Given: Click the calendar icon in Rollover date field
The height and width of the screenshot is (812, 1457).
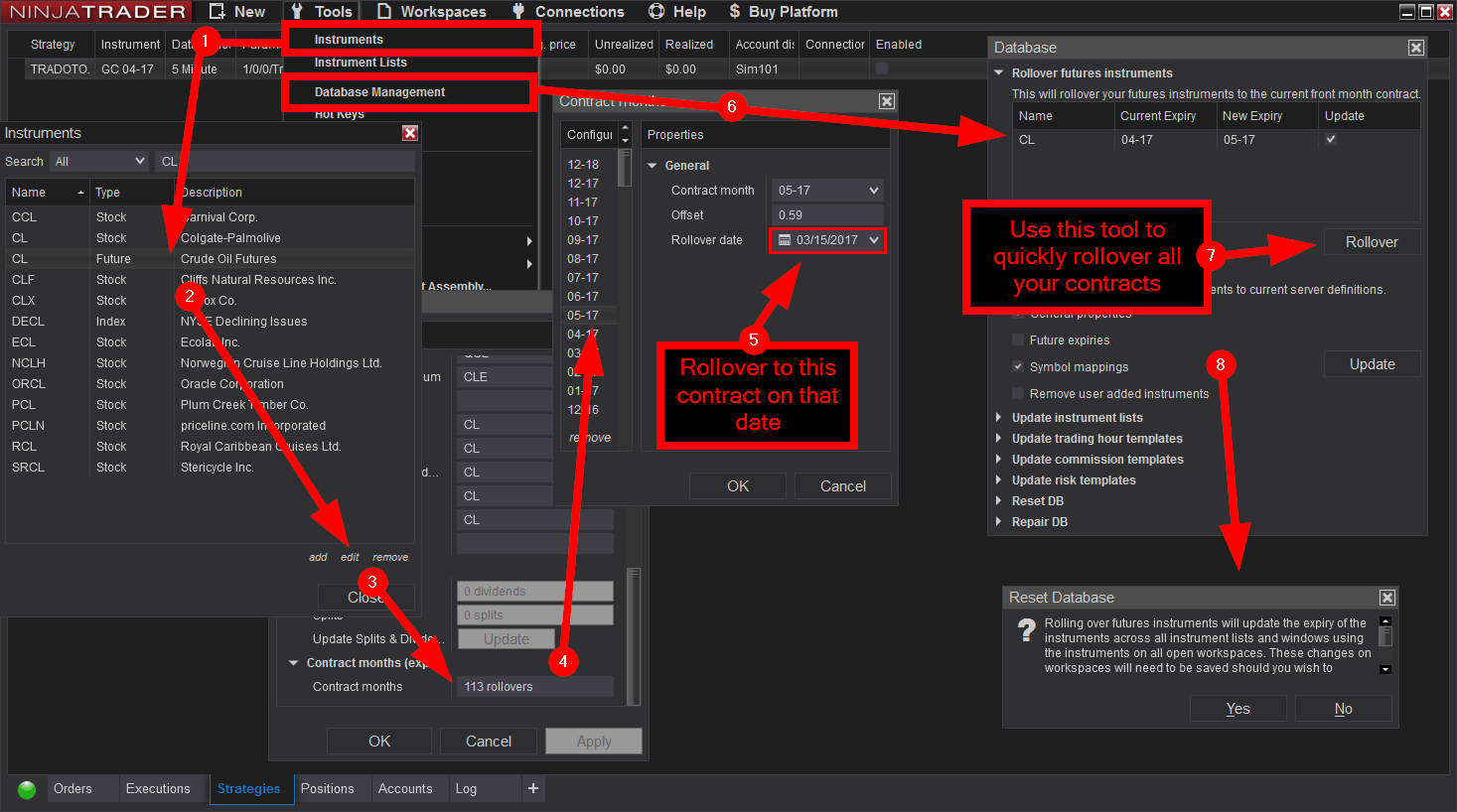Looking at the screenshot, I should [785, 240].
